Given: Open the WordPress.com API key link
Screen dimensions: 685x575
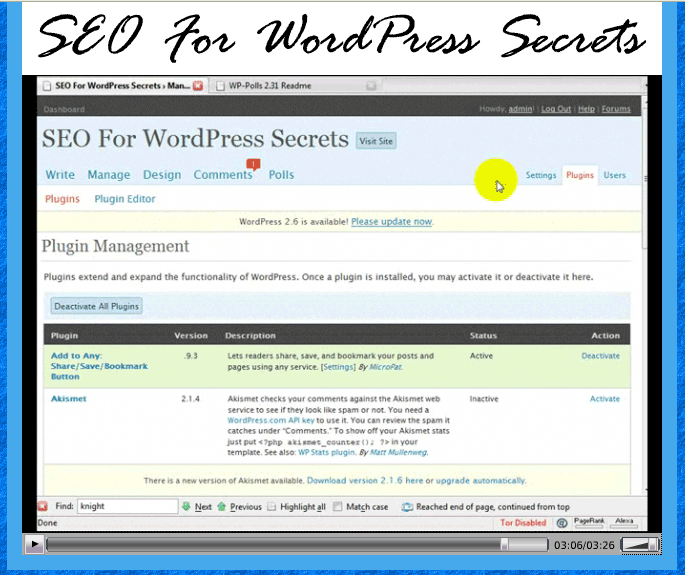Looking at the screenshot, I should 271,420.
